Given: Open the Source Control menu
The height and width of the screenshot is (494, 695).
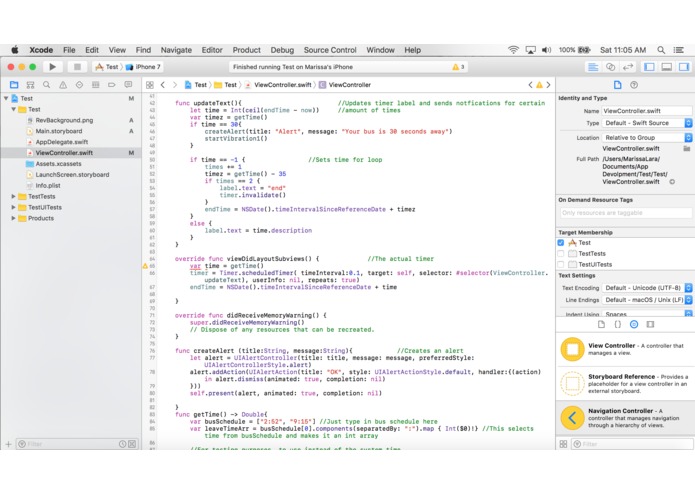Looking at the screenshot, I should coord(329,50).
